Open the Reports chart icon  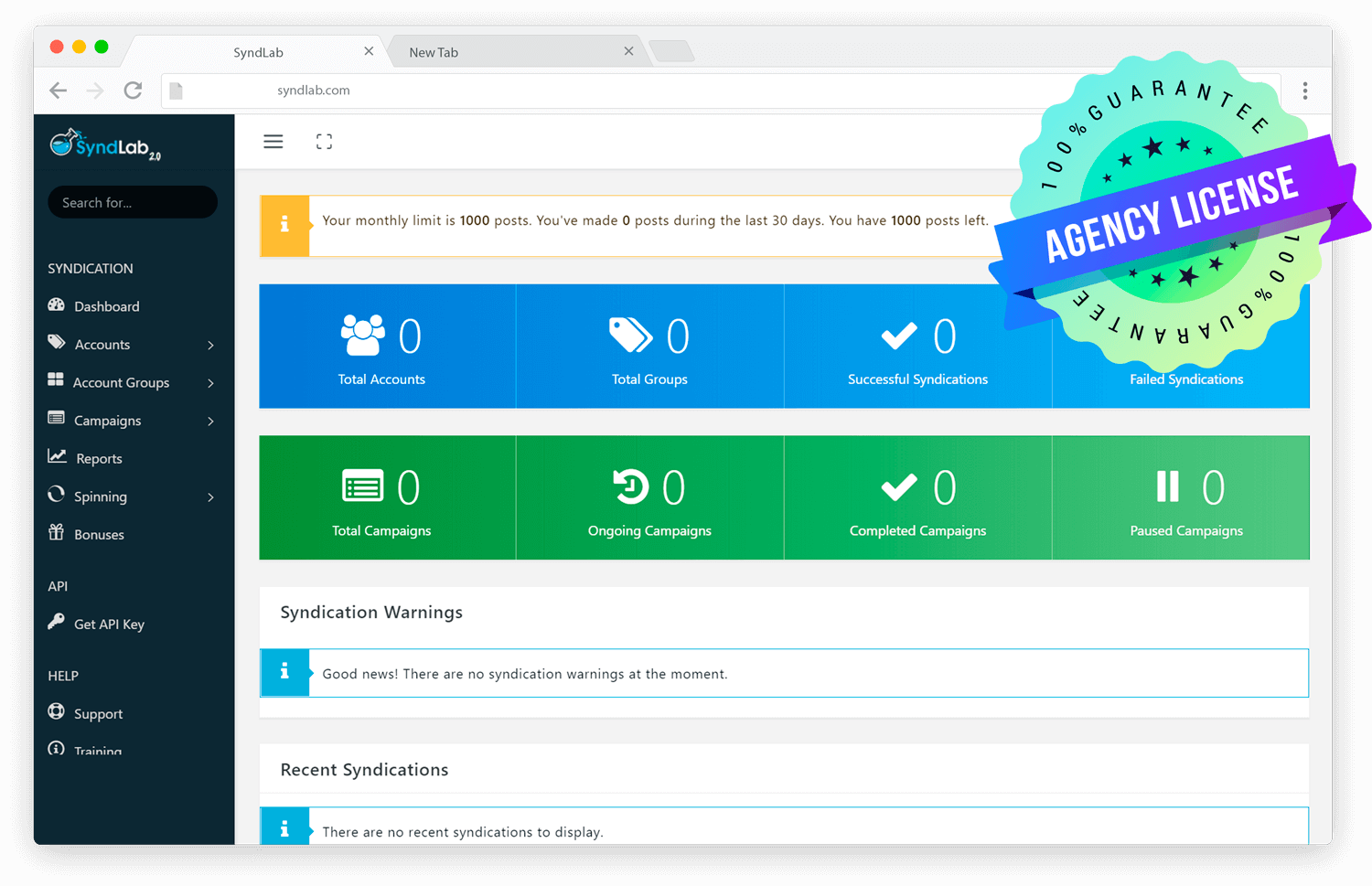pyautogui.click(x=57, y=456)
